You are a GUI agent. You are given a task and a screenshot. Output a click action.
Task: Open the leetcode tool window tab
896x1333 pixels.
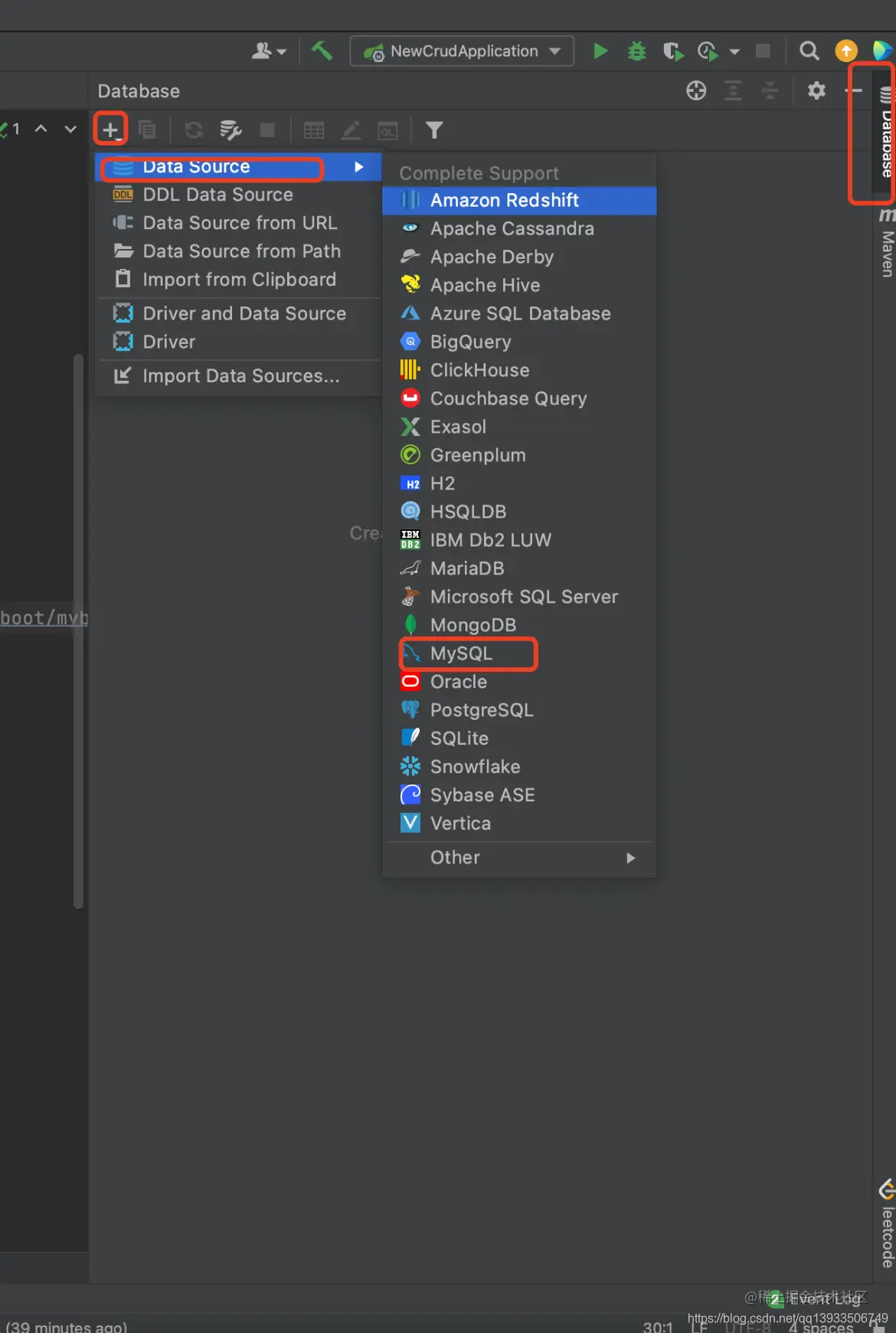pyautogui.click(x=886, y=1224)
